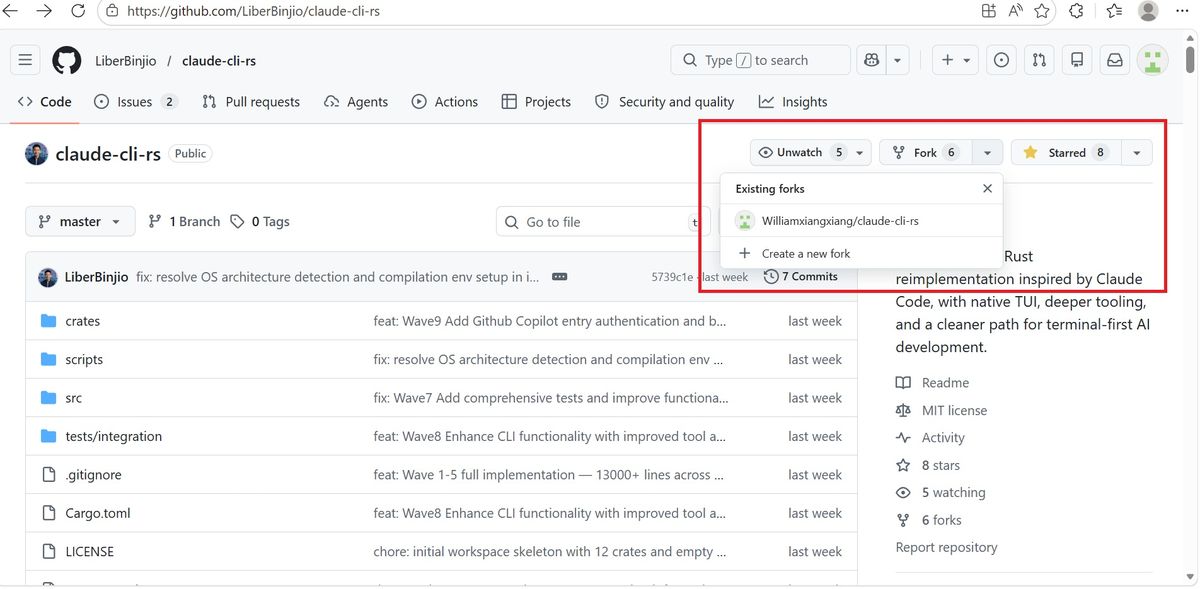Open the master branch dropdown
The width and height of the screenshot is (1200, 589).
[x=79, y=222]
